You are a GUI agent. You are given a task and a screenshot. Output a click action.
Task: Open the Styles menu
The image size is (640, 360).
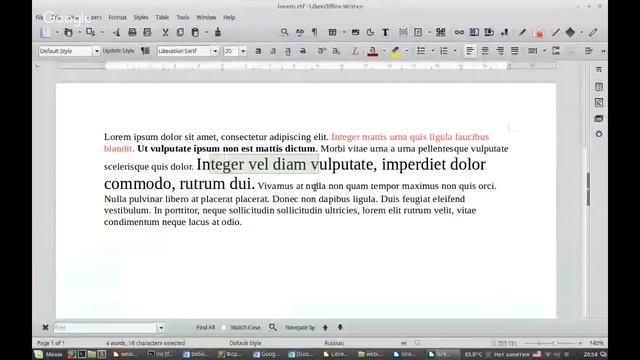[x=141, y=18]
